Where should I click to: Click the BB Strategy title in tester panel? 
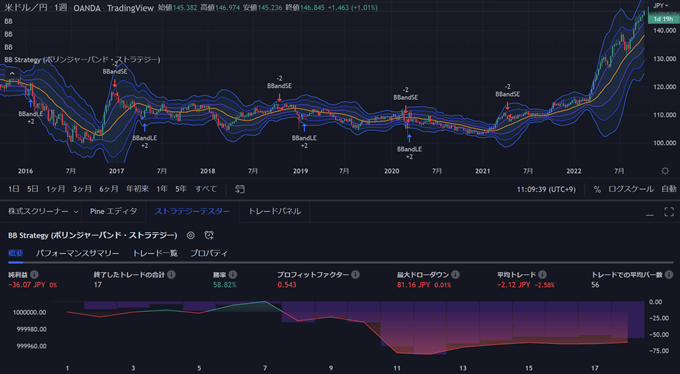point(92,235)
